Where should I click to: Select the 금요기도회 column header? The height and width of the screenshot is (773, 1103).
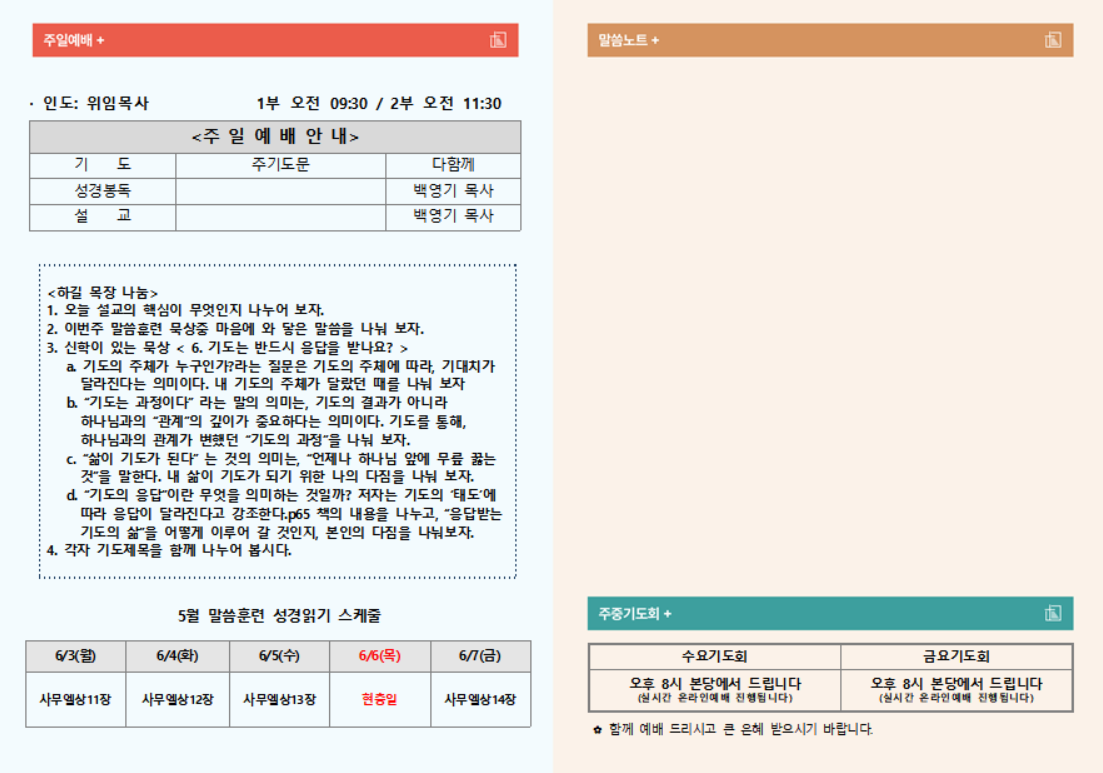coord(956,657)
